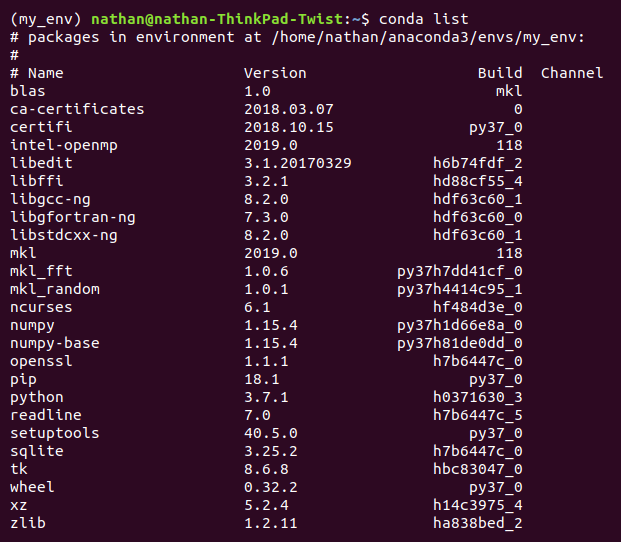The width and height of the screenshot is (621, 542).
Task: Click the mkl_fft build string py37h7dd41cf_0
Action: pos(460,272)
